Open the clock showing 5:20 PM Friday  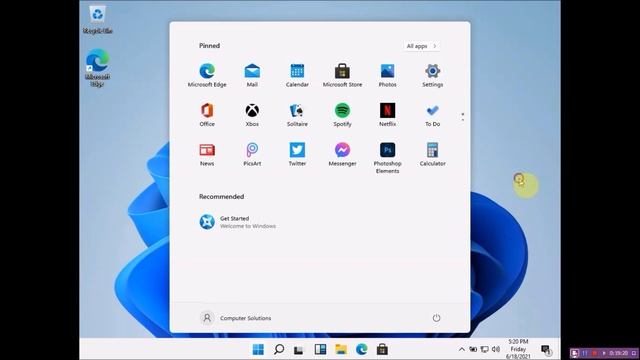click(x=518, y=349)
